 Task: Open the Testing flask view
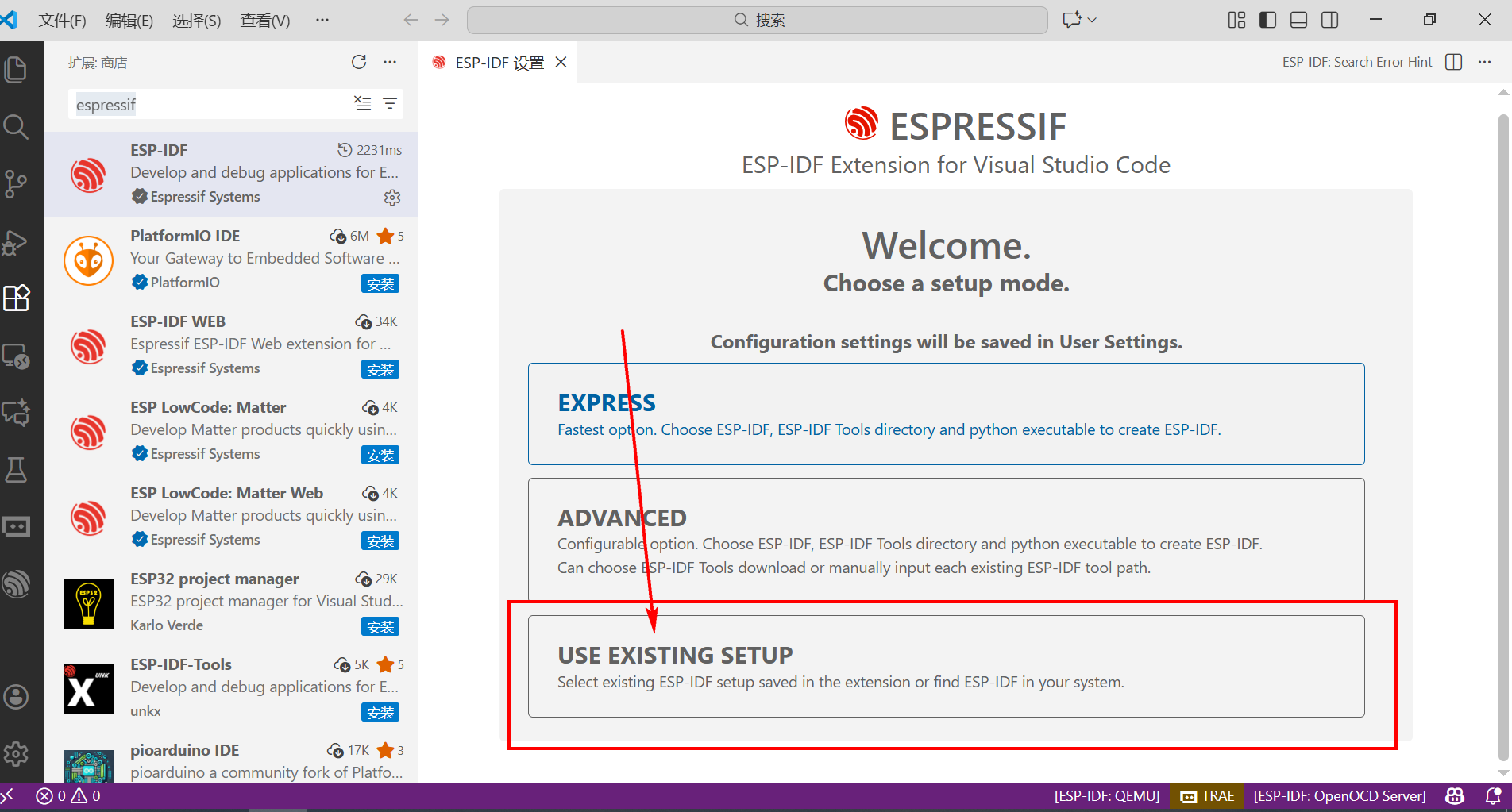(x=16, y=470)
